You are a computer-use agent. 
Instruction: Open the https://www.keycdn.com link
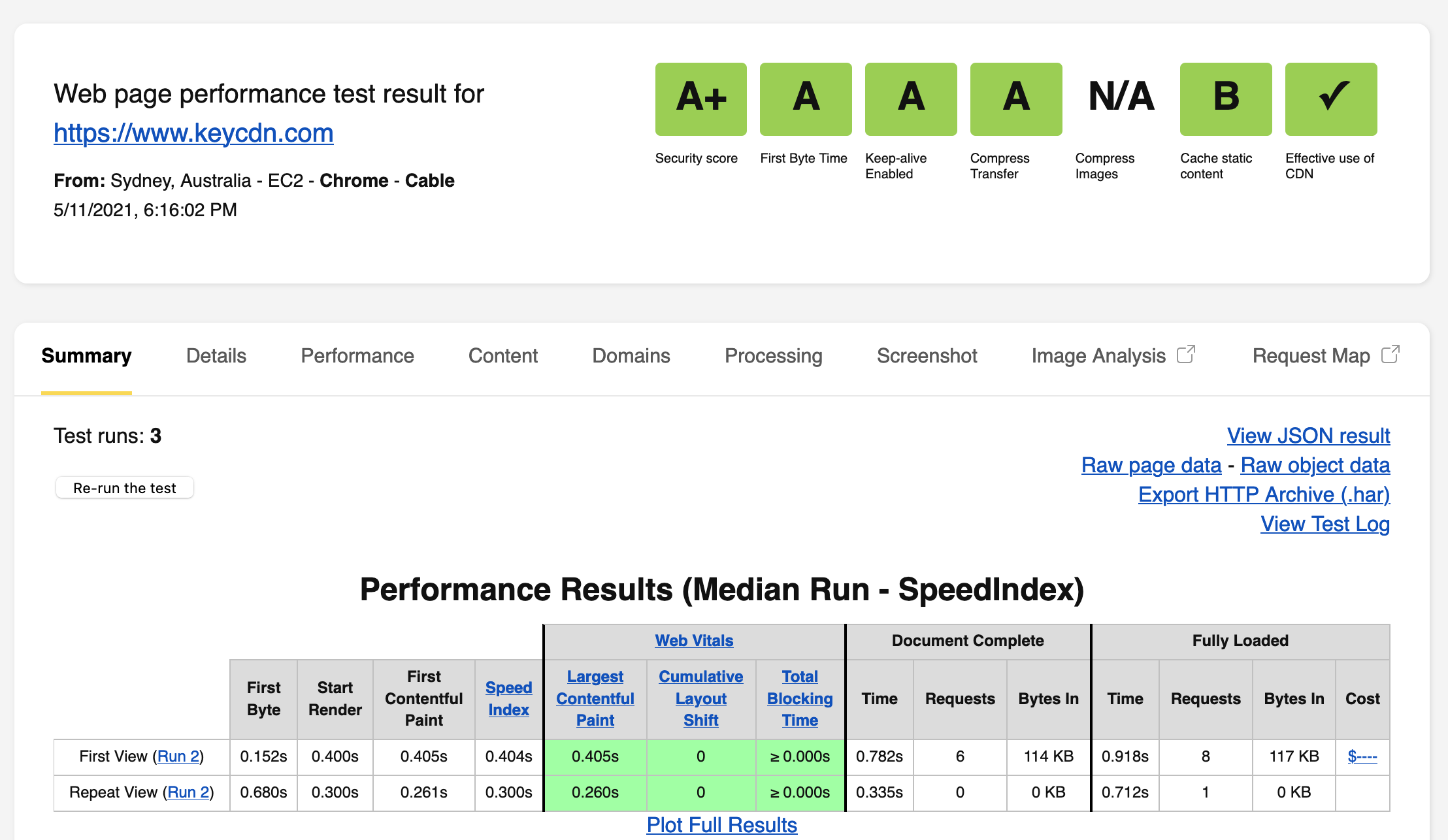[x=193, y=133]
